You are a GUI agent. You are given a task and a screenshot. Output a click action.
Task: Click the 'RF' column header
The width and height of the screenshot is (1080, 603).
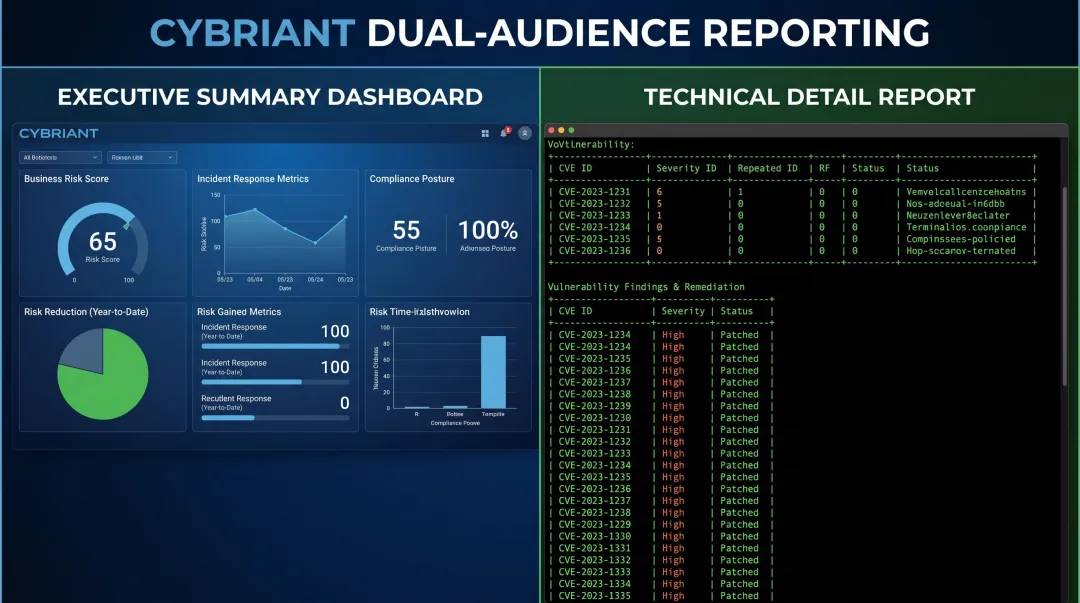point(824,168)
